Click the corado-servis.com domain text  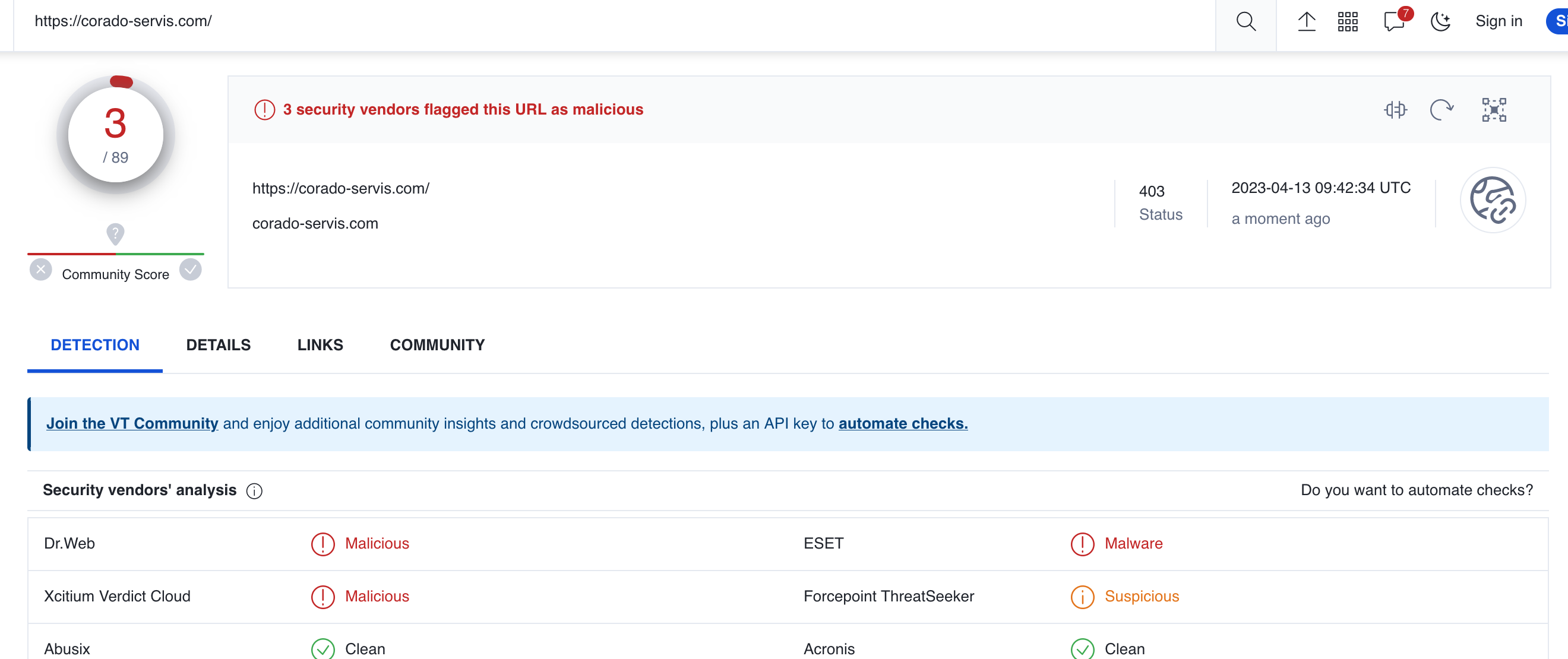pyautogui.click(x=315, y=223)
